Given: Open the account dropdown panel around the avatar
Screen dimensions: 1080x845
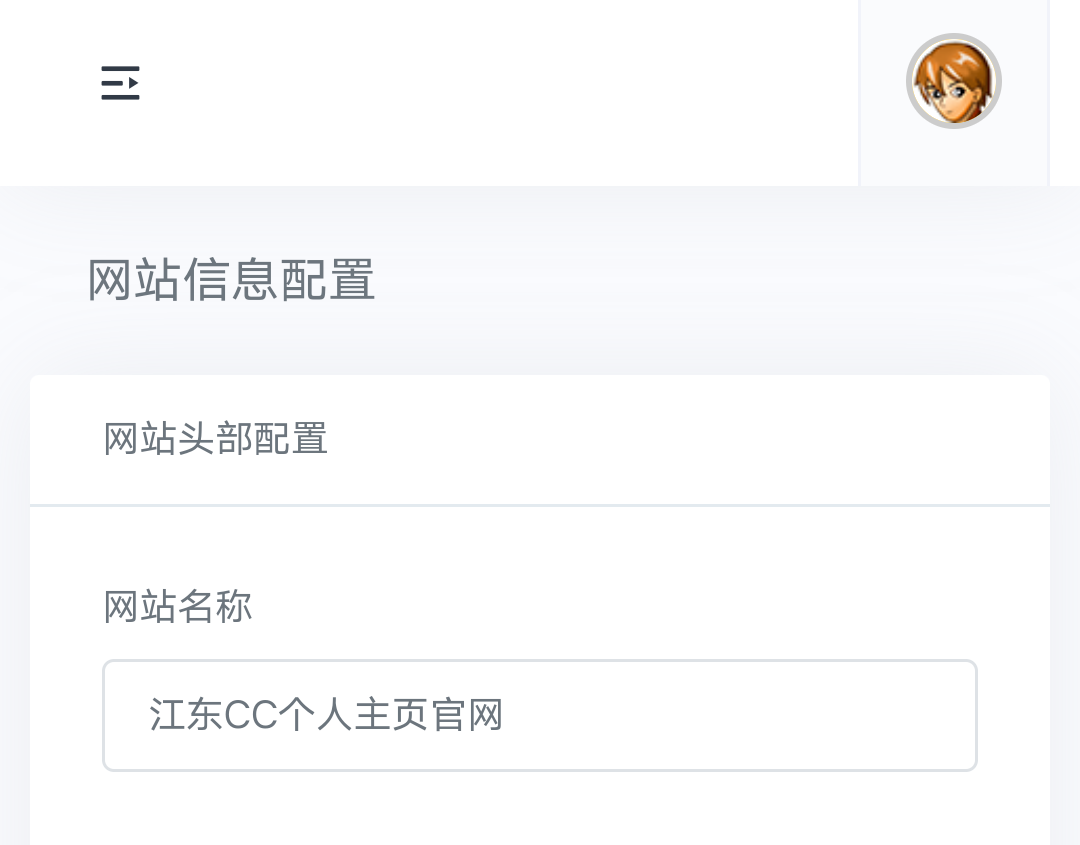Looking at the screenshot, I should (954, 92).
